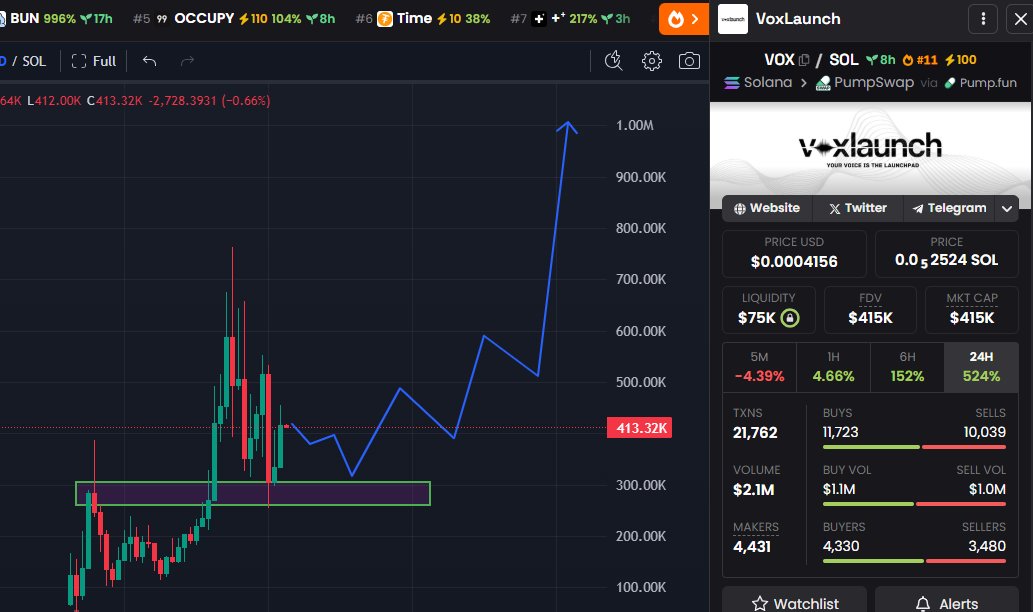Open the project Telegram link
Screen dimensions: 1033x612
pos(949,208)
